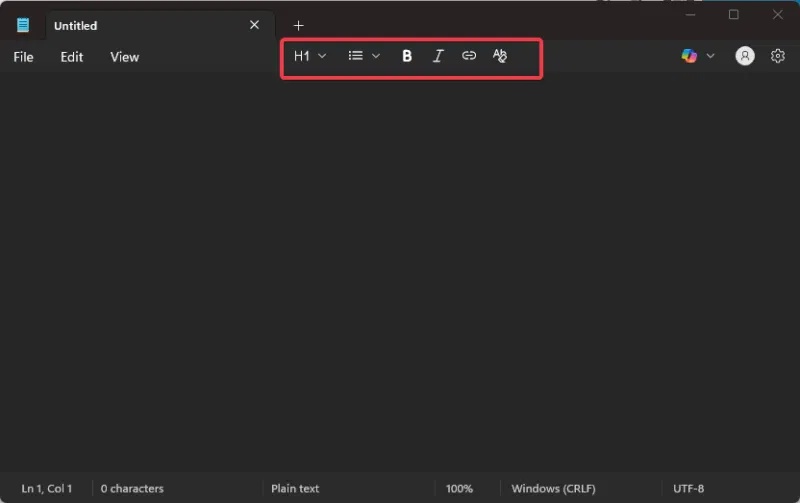Click the Plain text status indicator
This screenshot has width=800, height=503.
tap(295, 488)
